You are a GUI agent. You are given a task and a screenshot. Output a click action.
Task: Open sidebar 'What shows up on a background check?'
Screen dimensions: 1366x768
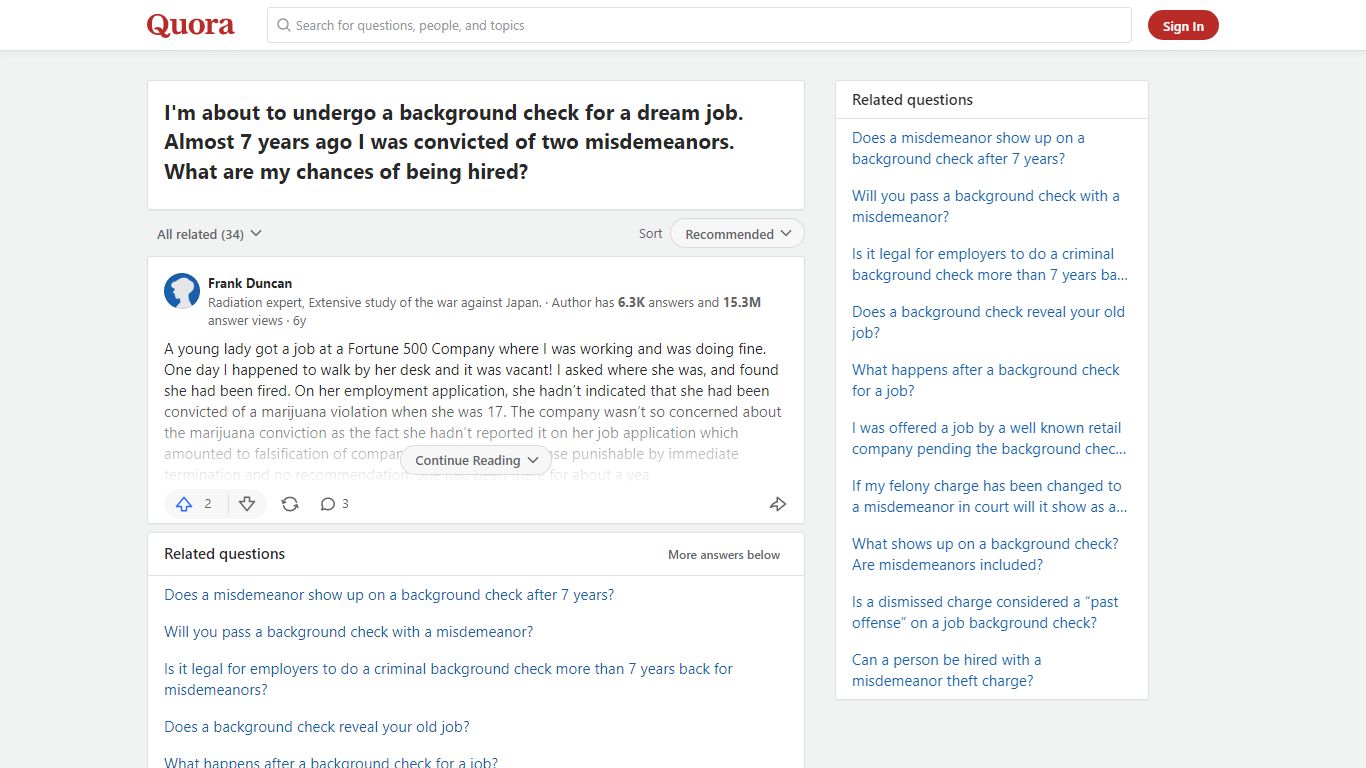985,554
